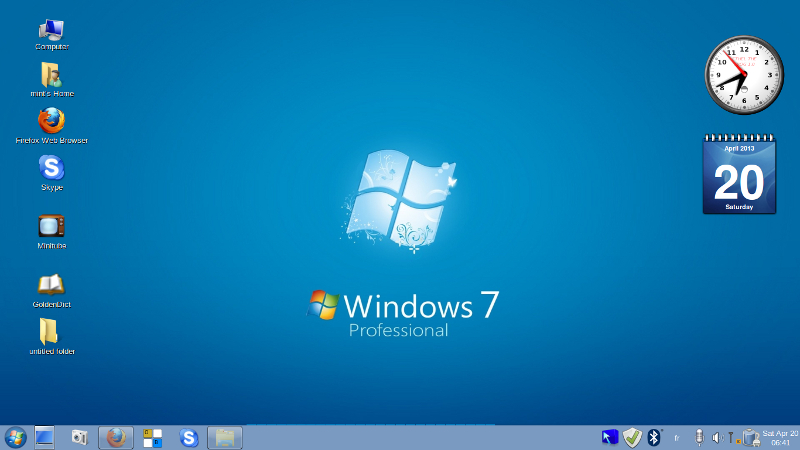The width and height of the screenshot is (800, 450).
Task: Switch to the file manager taskbar window
Action: 225,438
